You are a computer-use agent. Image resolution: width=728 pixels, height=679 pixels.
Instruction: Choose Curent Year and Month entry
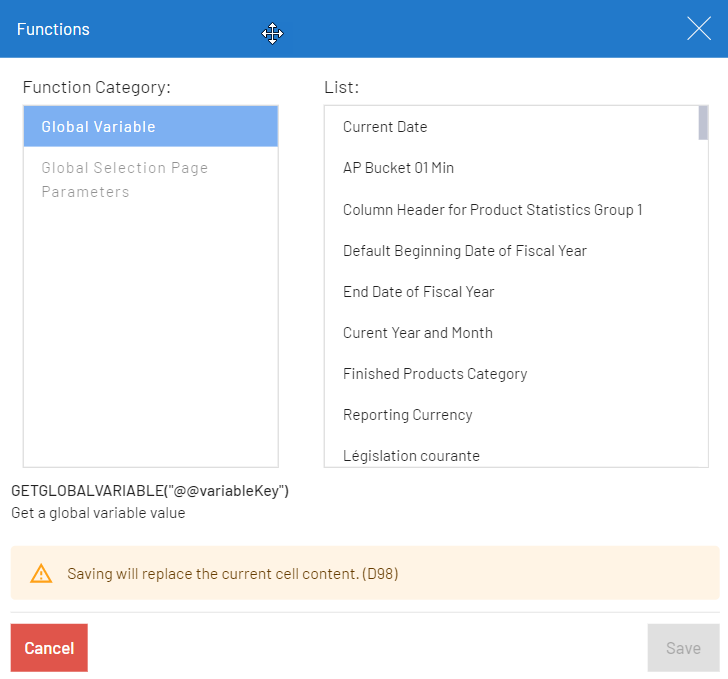pyautogui.click(x=417, y=333)
